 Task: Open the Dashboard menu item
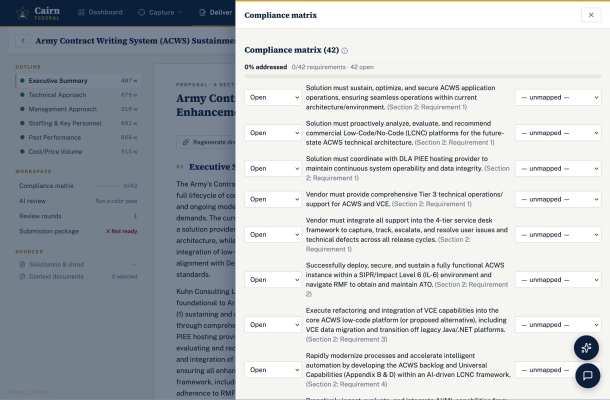pos(100,12)
